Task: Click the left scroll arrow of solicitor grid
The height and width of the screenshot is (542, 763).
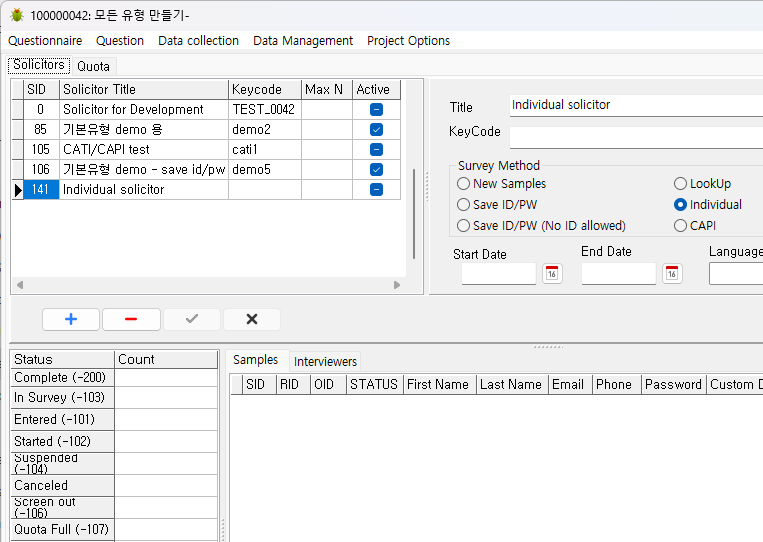Action: point(20,285)
